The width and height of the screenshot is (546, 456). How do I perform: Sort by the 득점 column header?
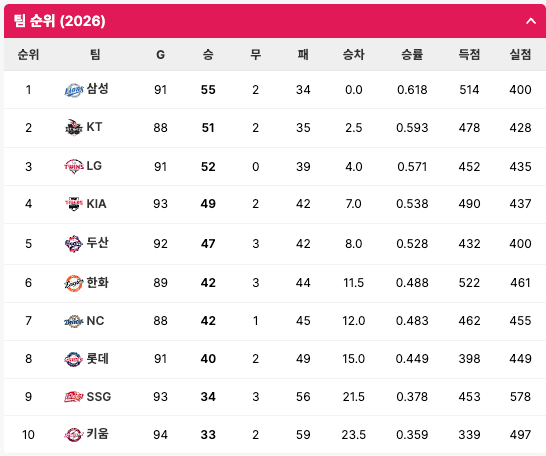click(x=469, y=55)
